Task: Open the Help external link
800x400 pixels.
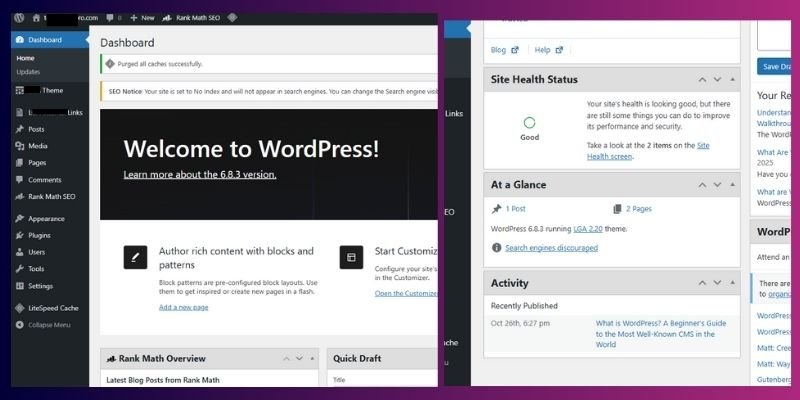Action: pyautogui.click(x=548, y=50)
